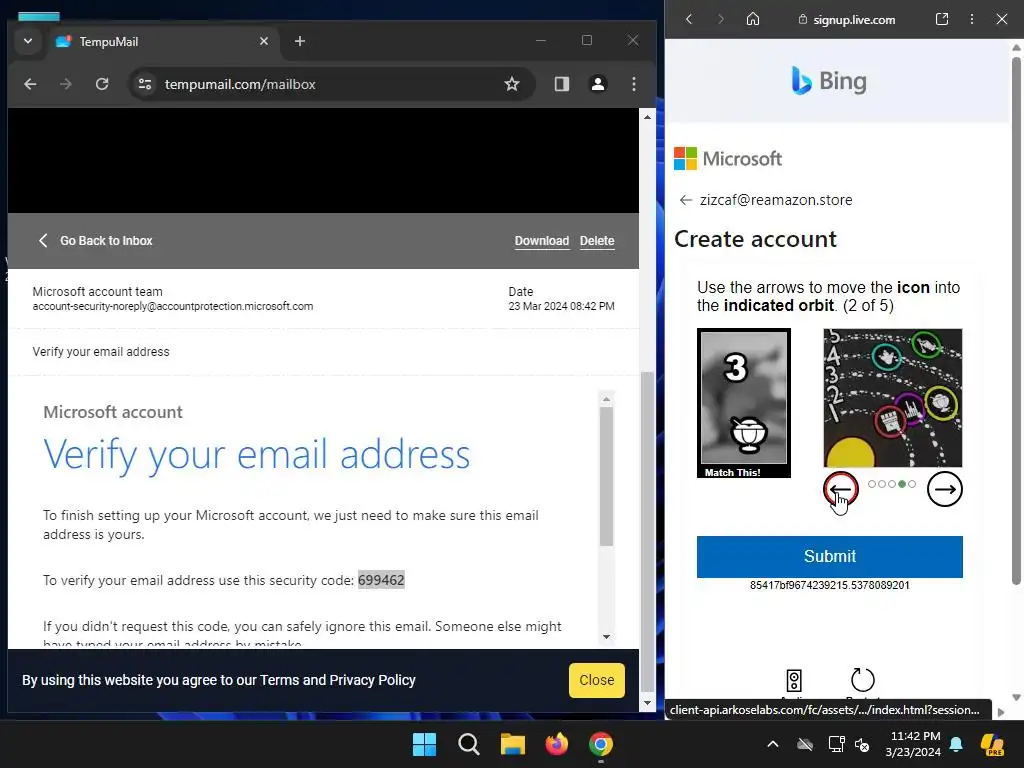Click Chrome back navigation arrow
The width and height of the screenshot is (1024, 768).
point(30,84)
